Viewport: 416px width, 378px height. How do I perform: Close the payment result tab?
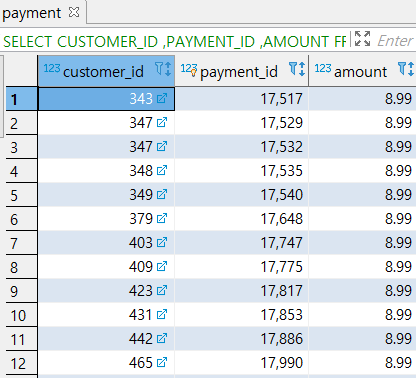click(74, 12)
